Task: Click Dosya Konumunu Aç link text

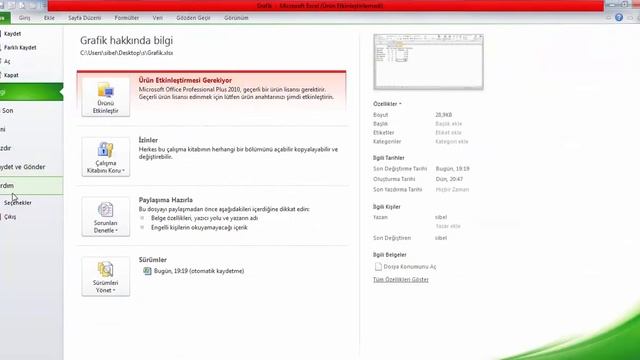Action: point(410,267)
